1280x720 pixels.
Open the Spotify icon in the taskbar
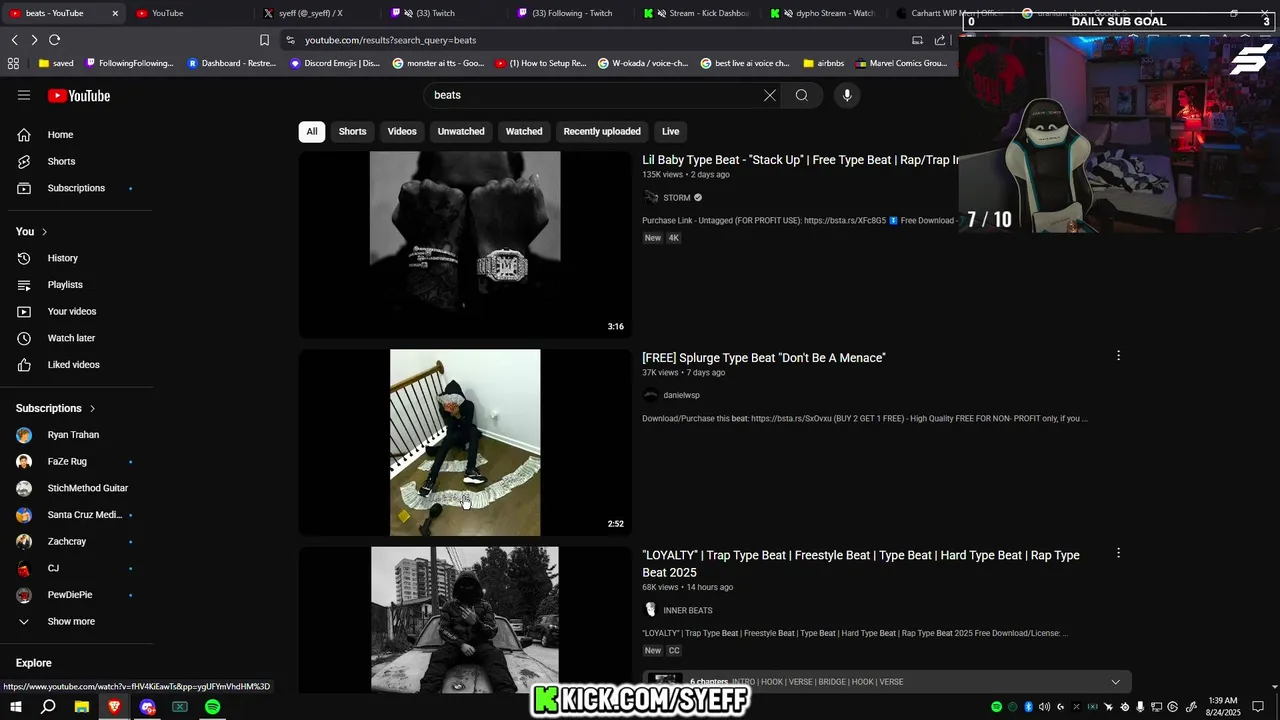tap(212, 707)
